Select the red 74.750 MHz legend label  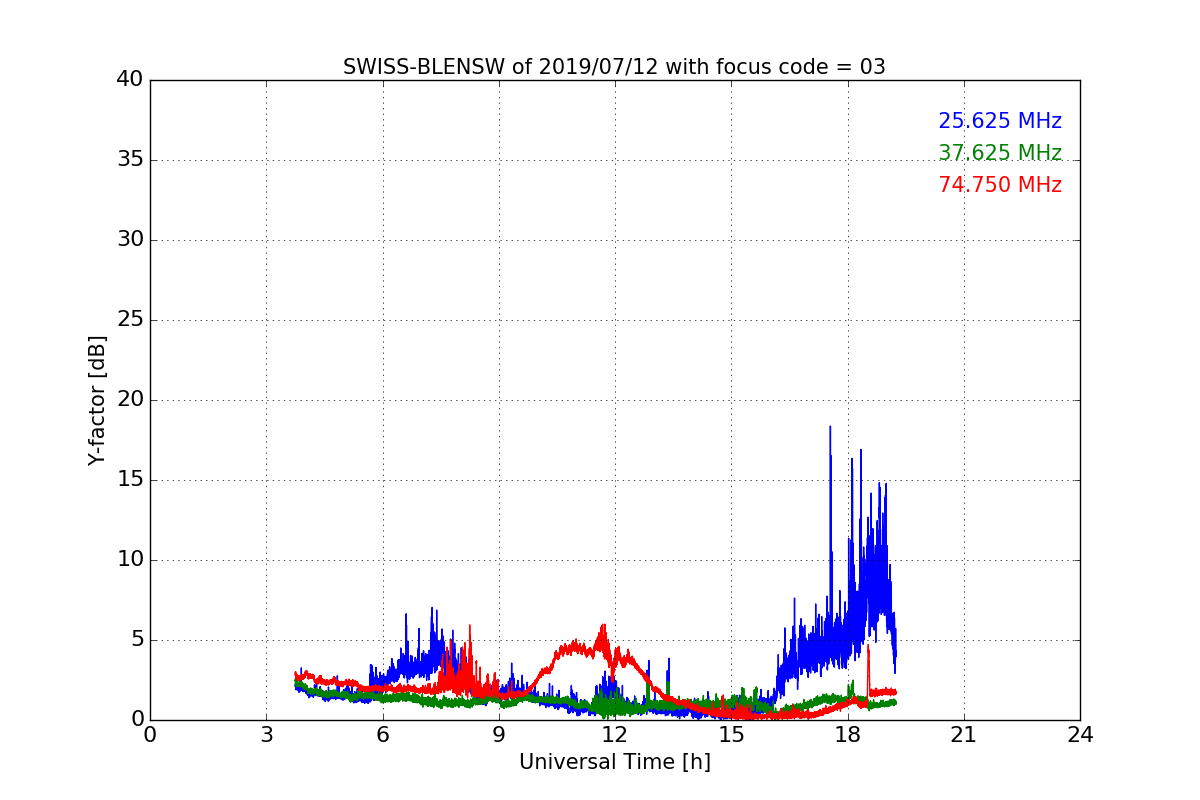click(x=1000, y=185)
